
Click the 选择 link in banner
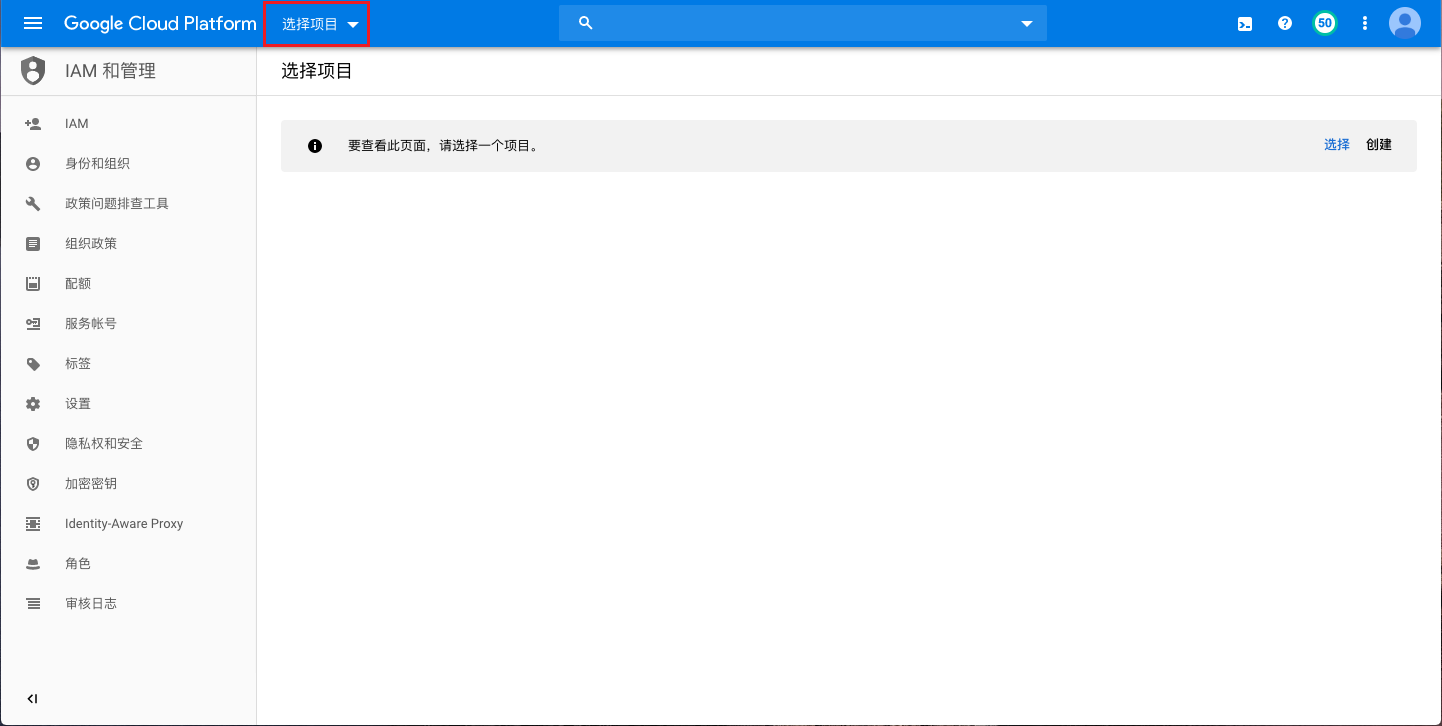[1336, 145]
